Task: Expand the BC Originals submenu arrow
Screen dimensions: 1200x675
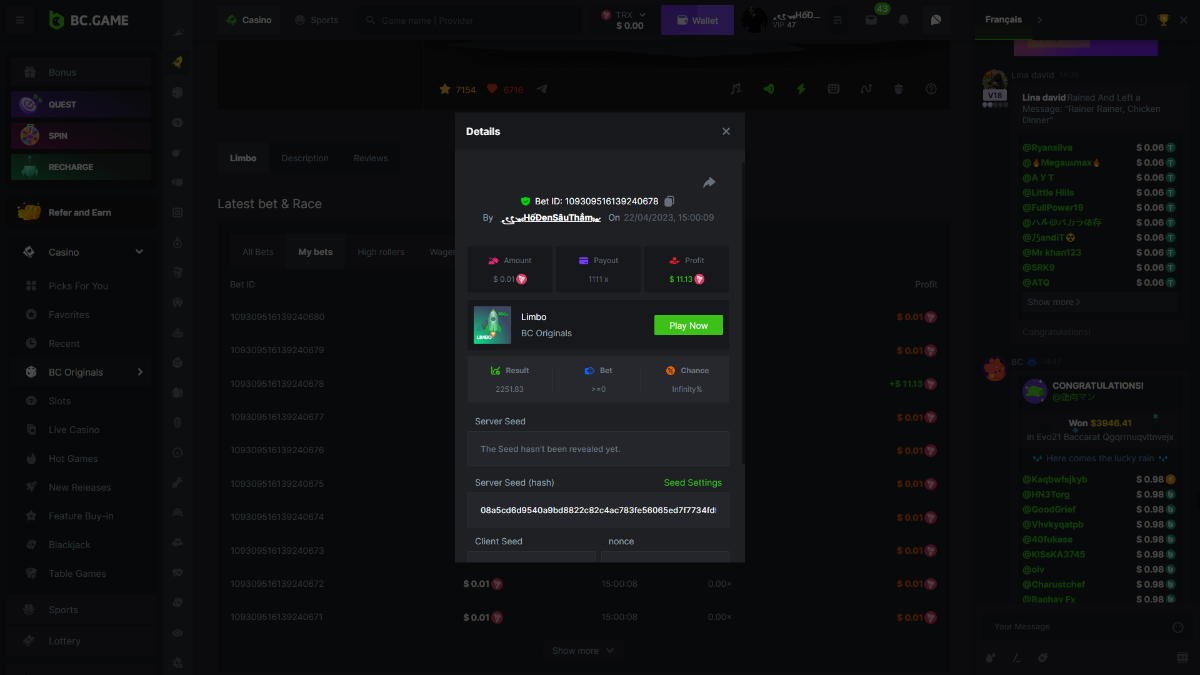Action: [140, 372]
